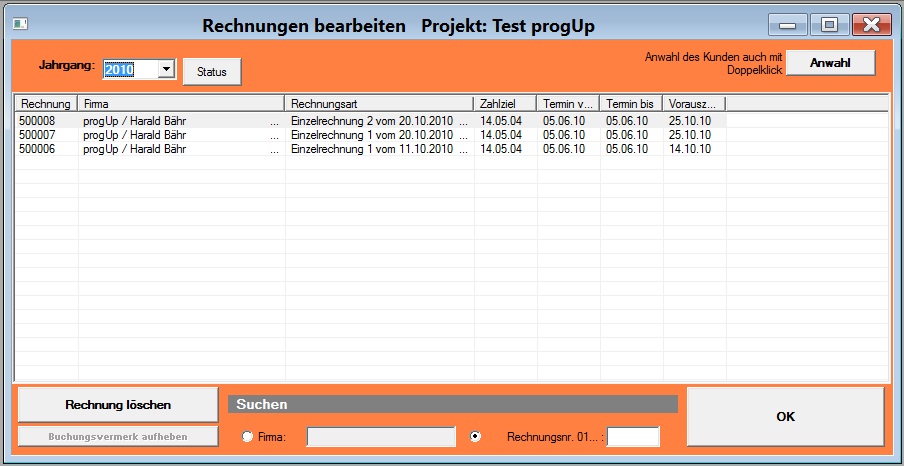Click Einzelrechnung 1 vom 11.10.2010 cell
This screenshot has width=904, height=466.
click(379, 149)
